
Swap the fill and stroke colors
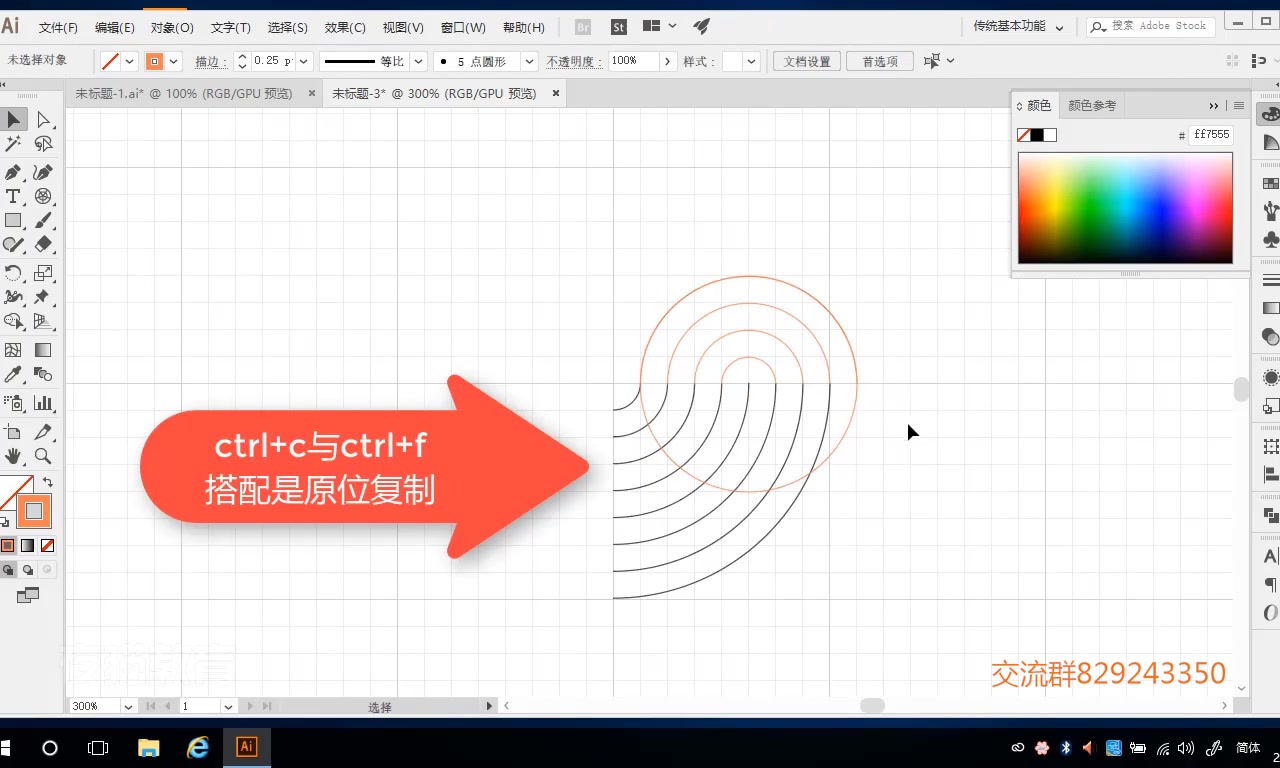(x=47, y=483)
